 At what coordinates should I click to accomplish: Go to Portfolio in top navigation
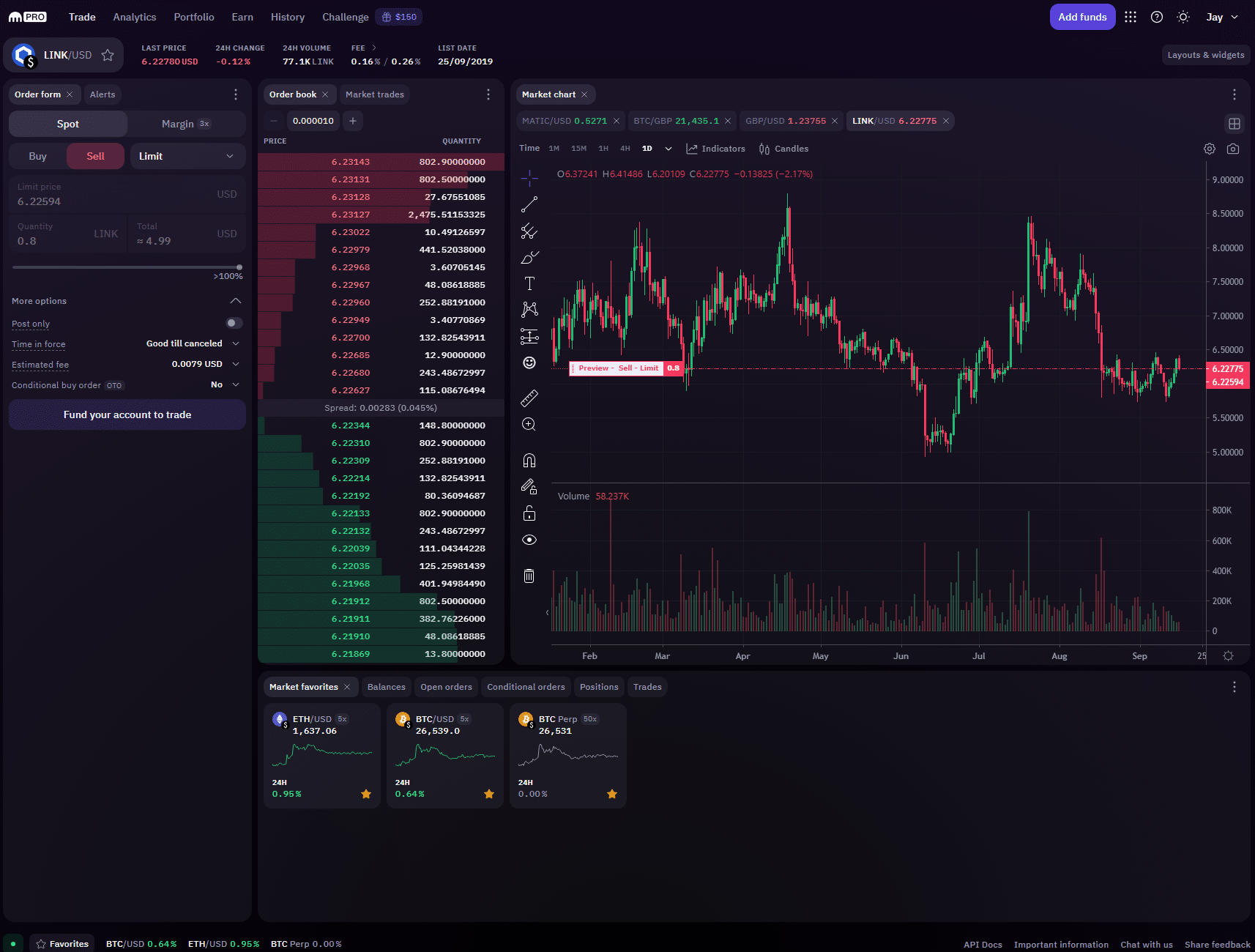tap(194, 17)
